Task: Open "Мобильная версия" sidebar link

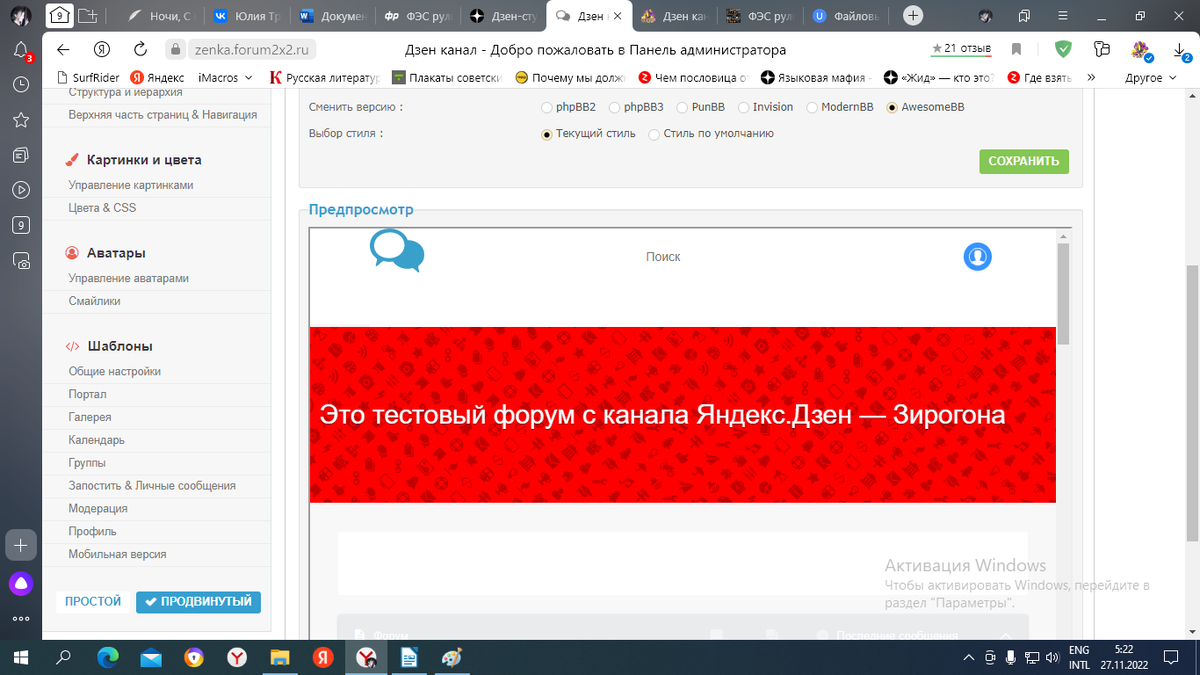Action: (117, 554)
